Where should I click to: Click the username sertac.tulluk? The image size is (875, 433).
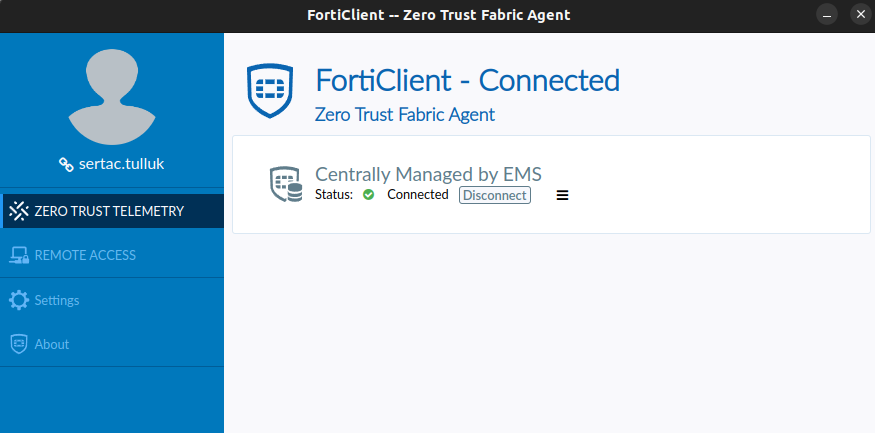pyautogui.click(x=121, y=164)
